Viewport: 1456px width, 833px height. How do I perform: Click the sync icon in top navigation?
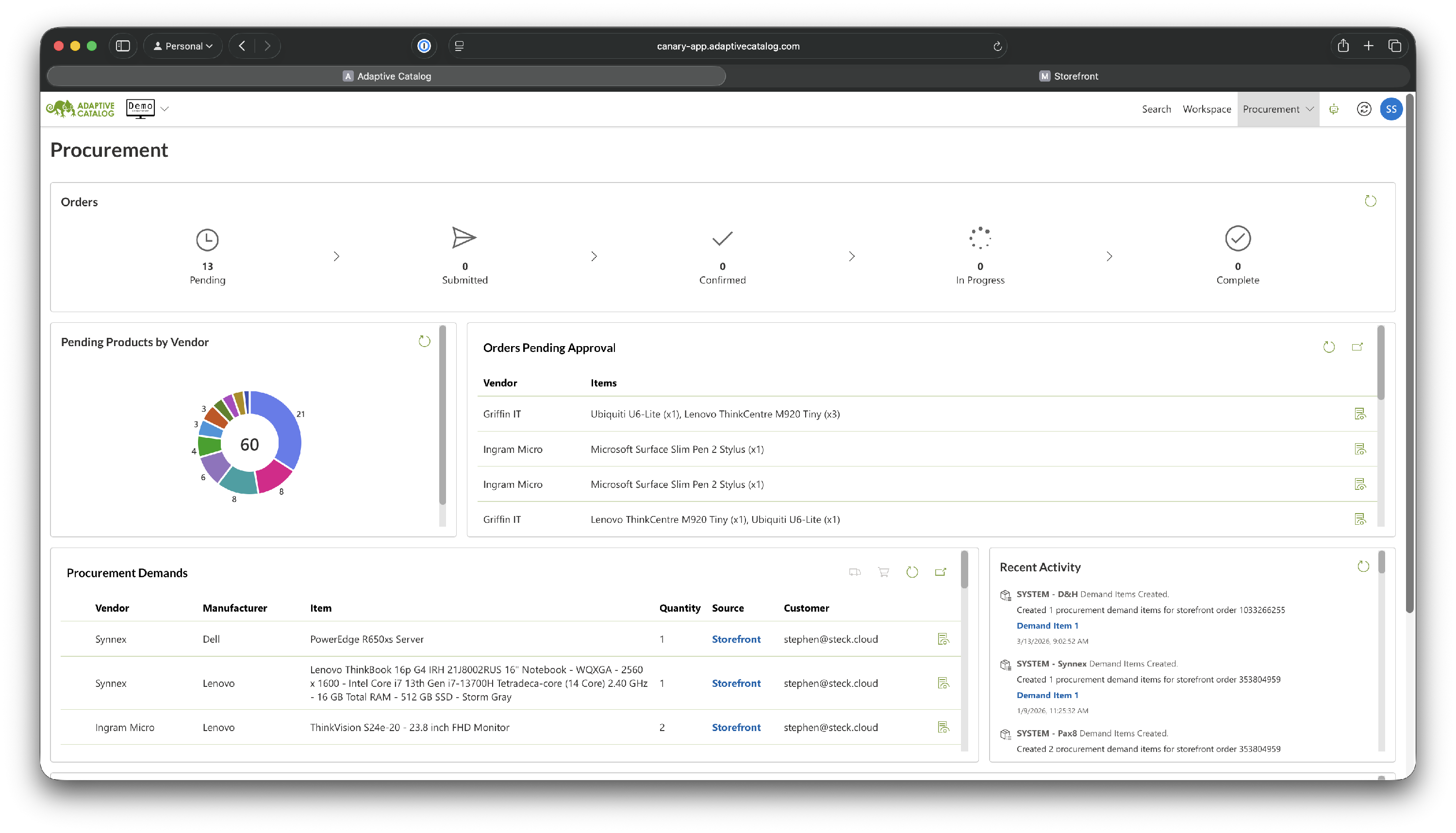(x=1363, y=109)
